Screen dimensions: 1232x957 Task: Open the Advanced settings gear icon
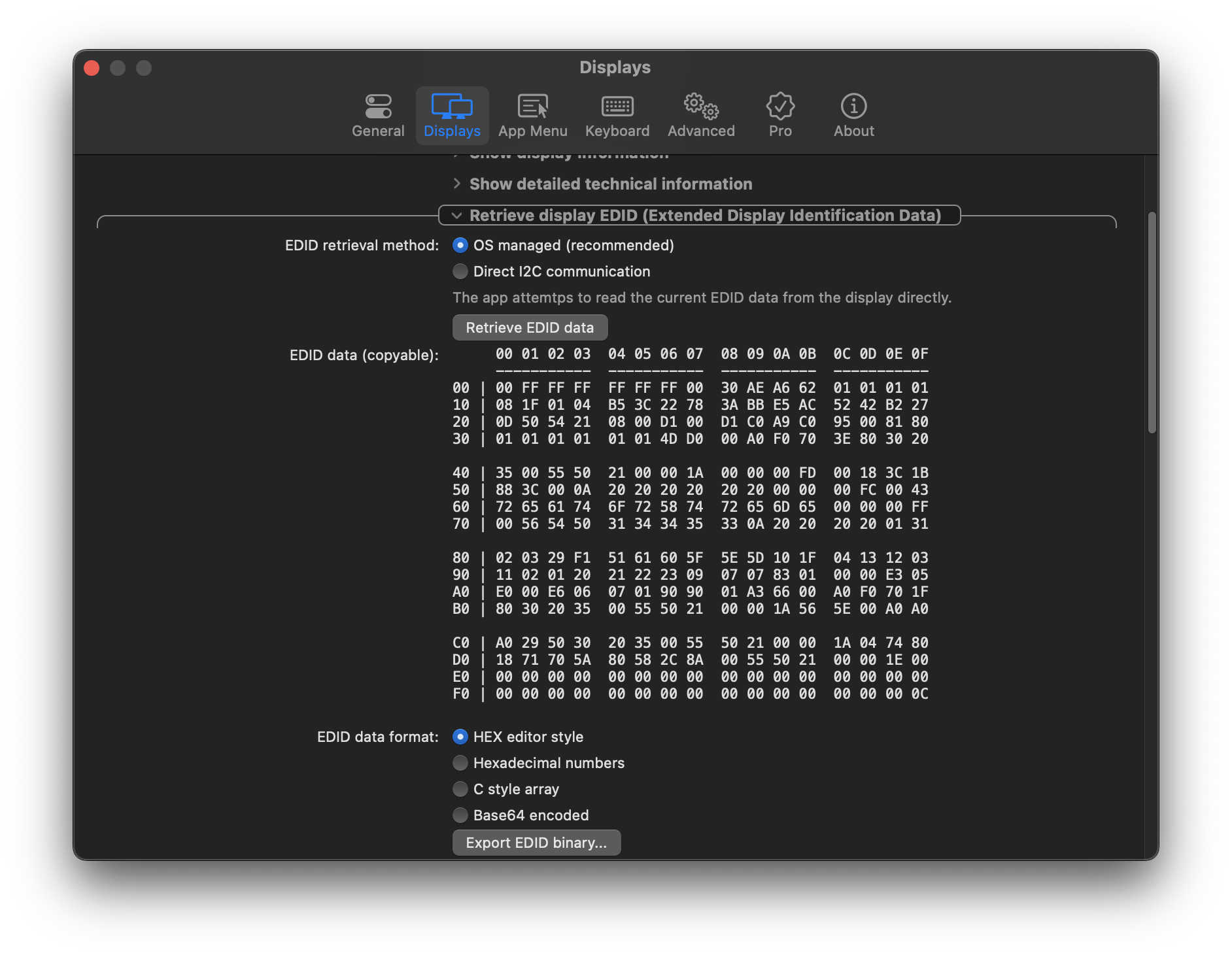pyautogui.click(x=700, y=116)
